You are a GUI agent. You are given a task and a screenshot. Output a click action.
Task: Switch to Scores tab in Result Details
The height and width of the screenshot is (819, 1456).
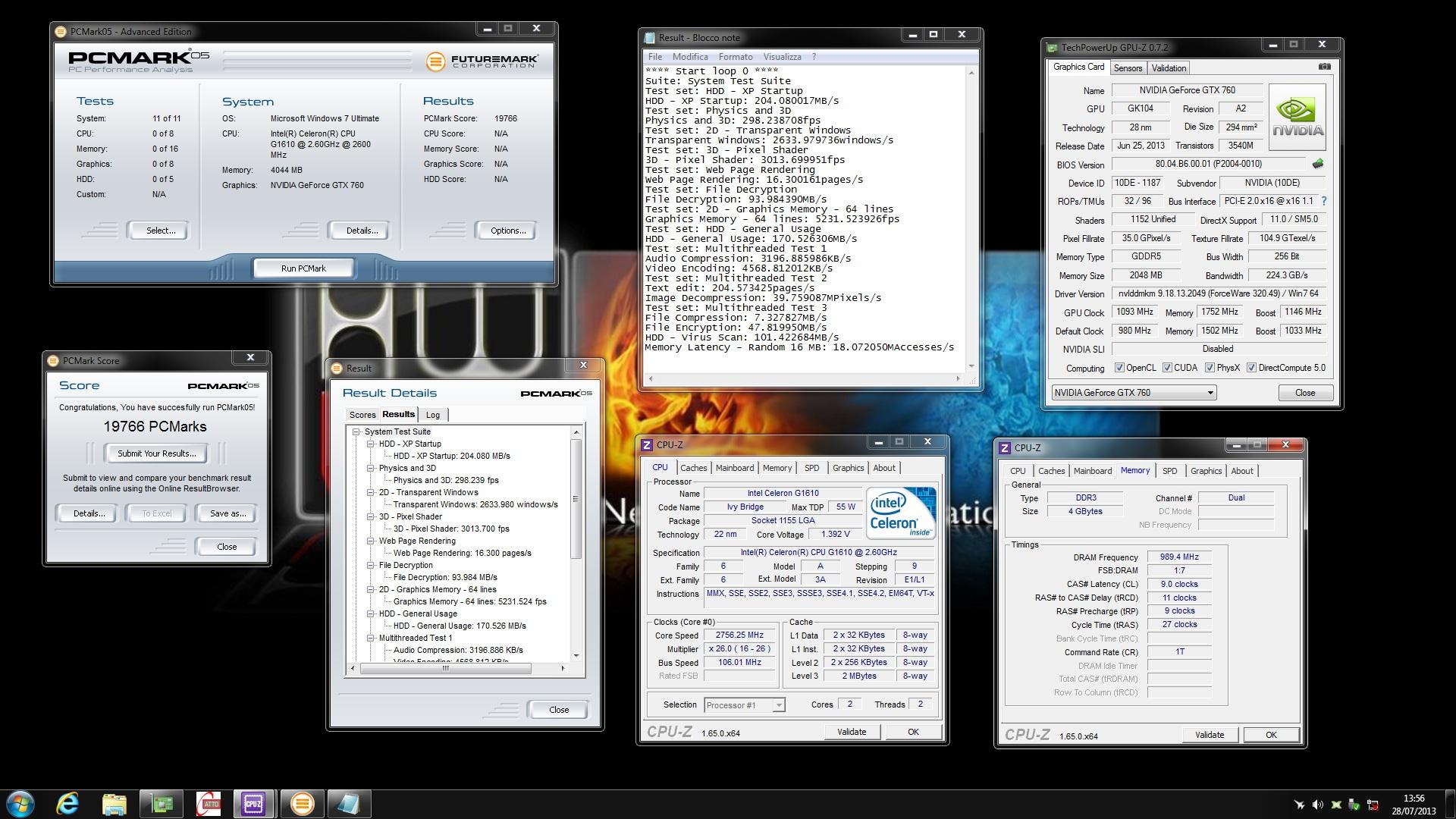[362, 415]
